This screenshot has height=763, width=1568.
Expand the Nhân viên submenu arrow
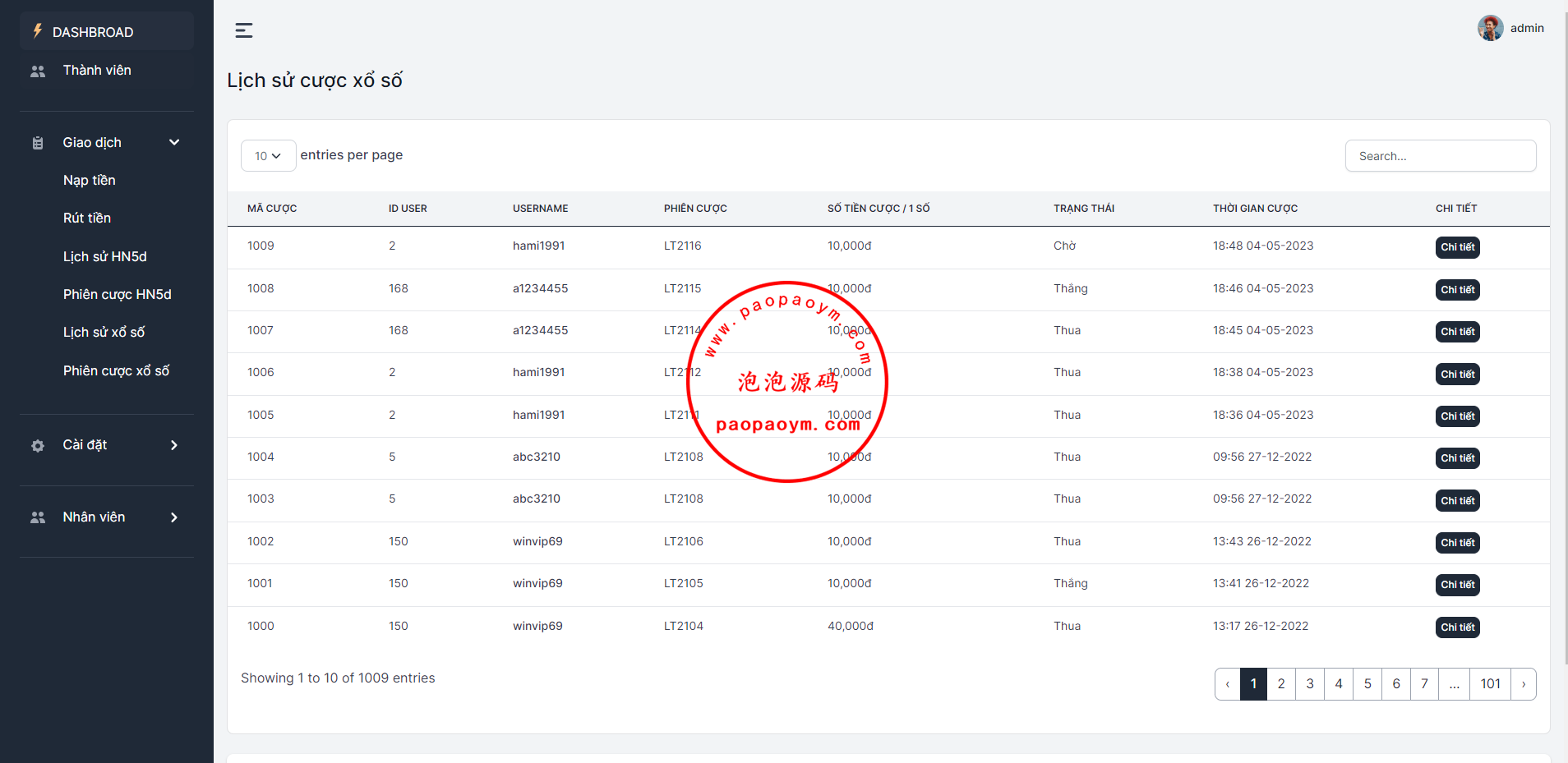coord(174,517)
